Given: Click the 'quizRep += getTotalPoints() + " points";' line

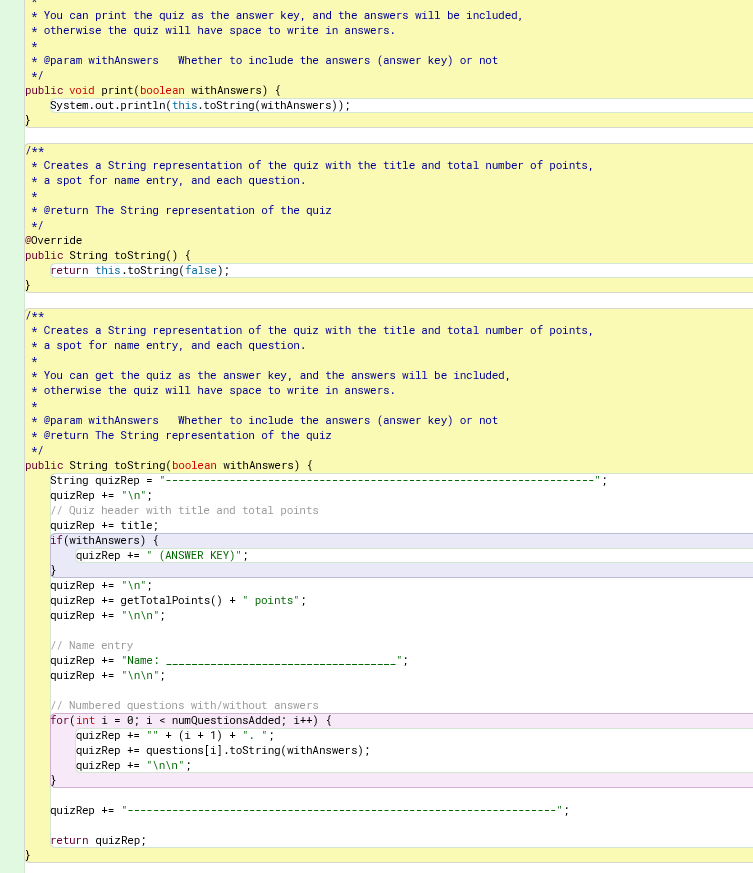Looking at the screenshot, I should (x=178, y=601).
